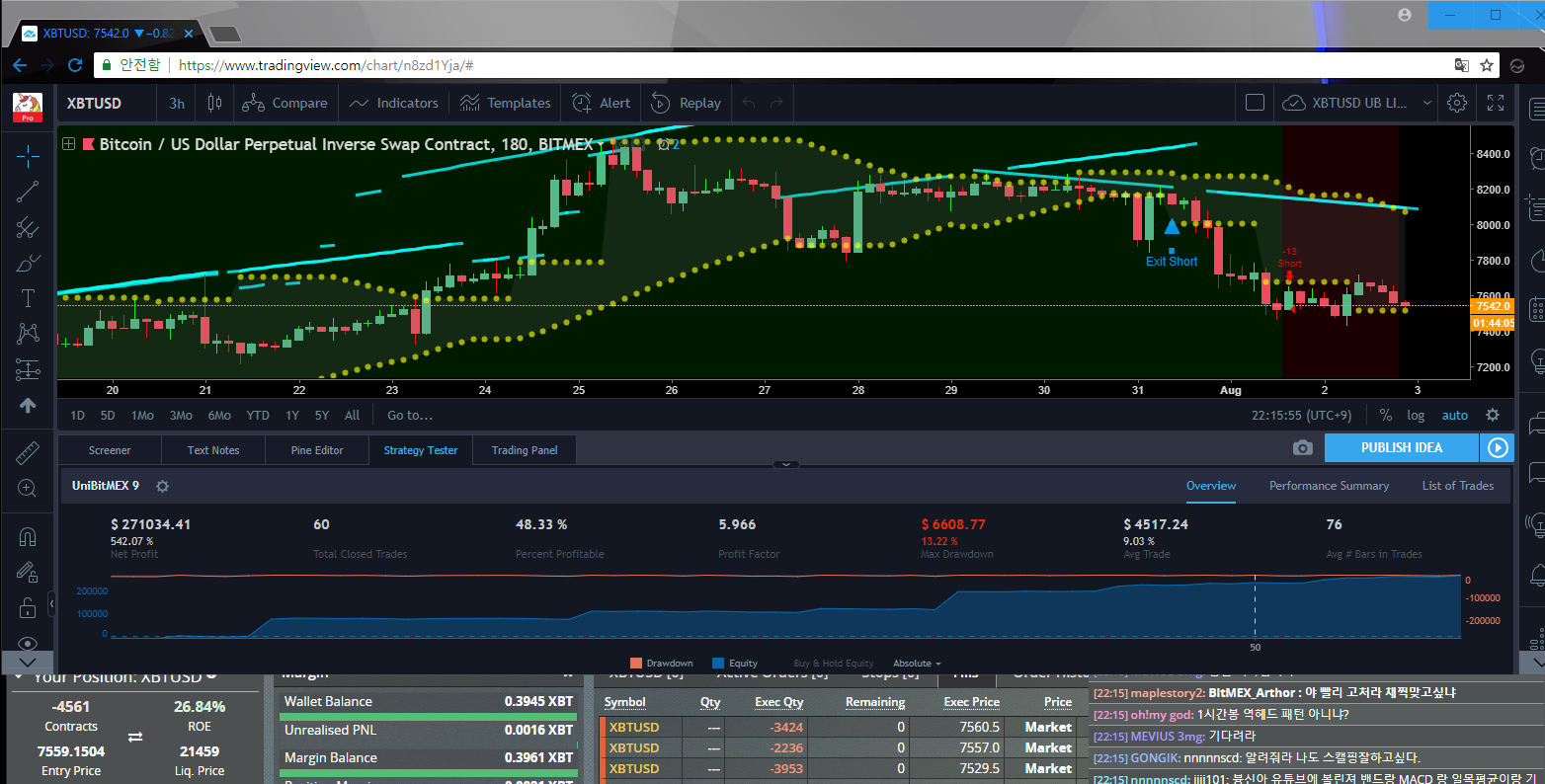Open the select layout square menu
Viewport: 1545px width, 784px height.
click(x=1255, y=103)
